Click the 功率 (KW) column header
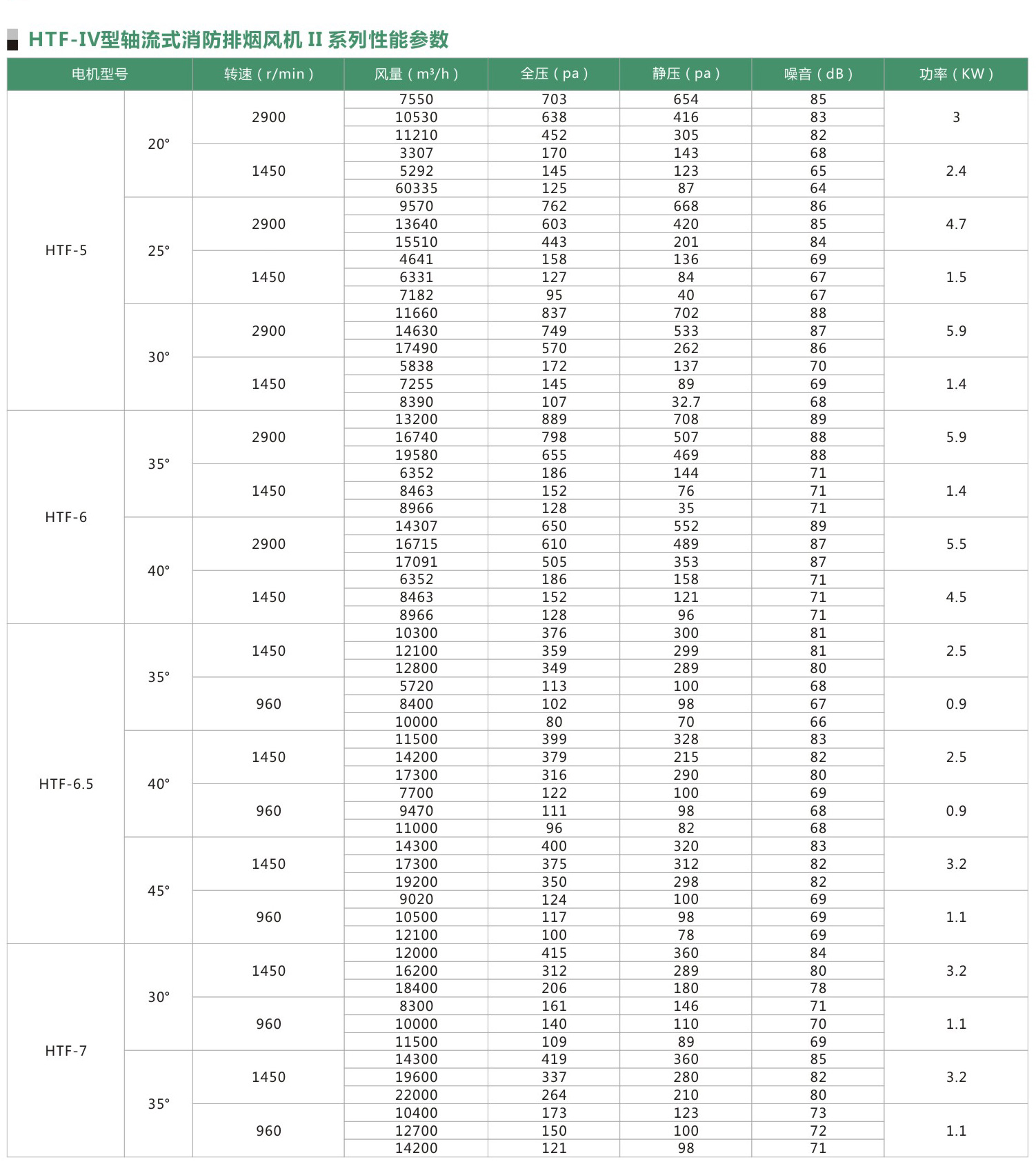Image resolution: width=1036 pixels, height=1164 pixels. [956, 74]
